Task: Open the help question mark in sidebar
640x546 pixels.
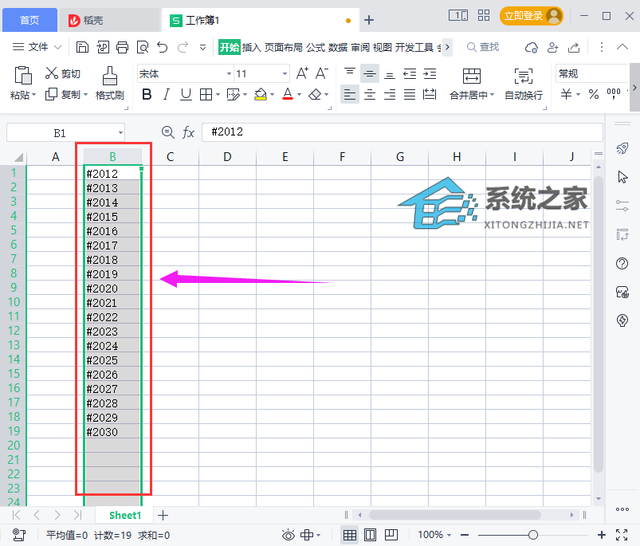Action: coord(622,264)
